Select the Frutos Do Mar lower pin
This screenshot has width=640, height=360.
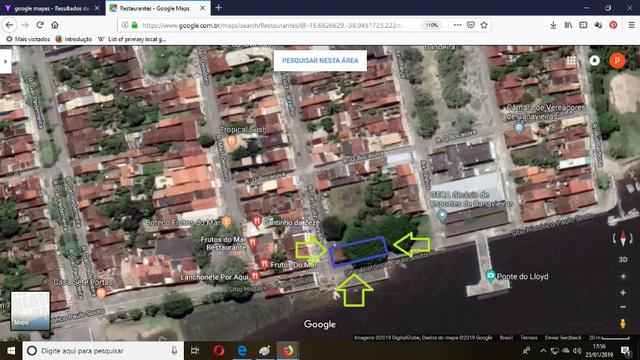pyautogui.click(x=264, y=264)
